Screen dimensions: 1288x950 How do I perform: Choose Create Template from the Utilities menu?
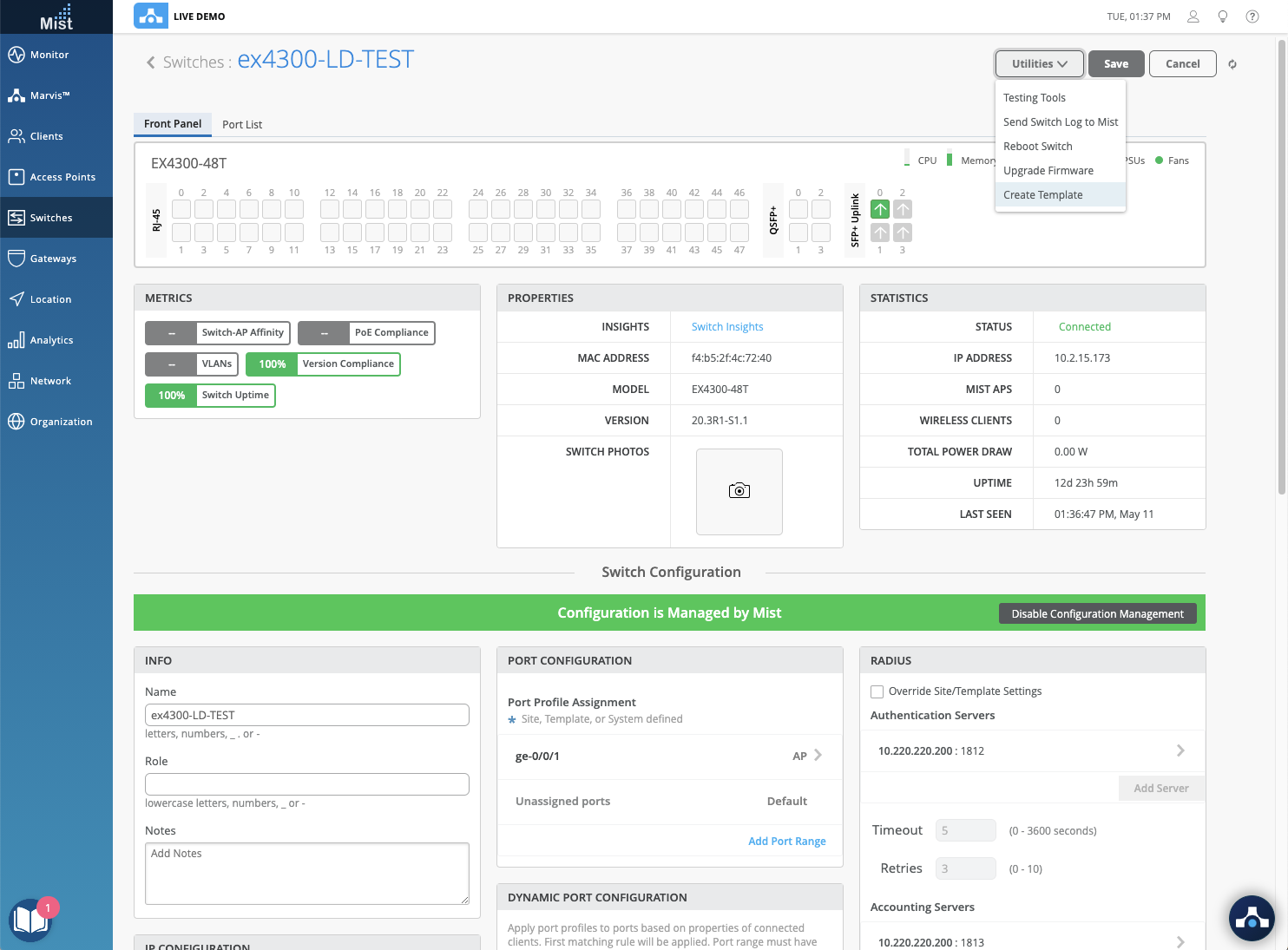(x=1042, y=195)
